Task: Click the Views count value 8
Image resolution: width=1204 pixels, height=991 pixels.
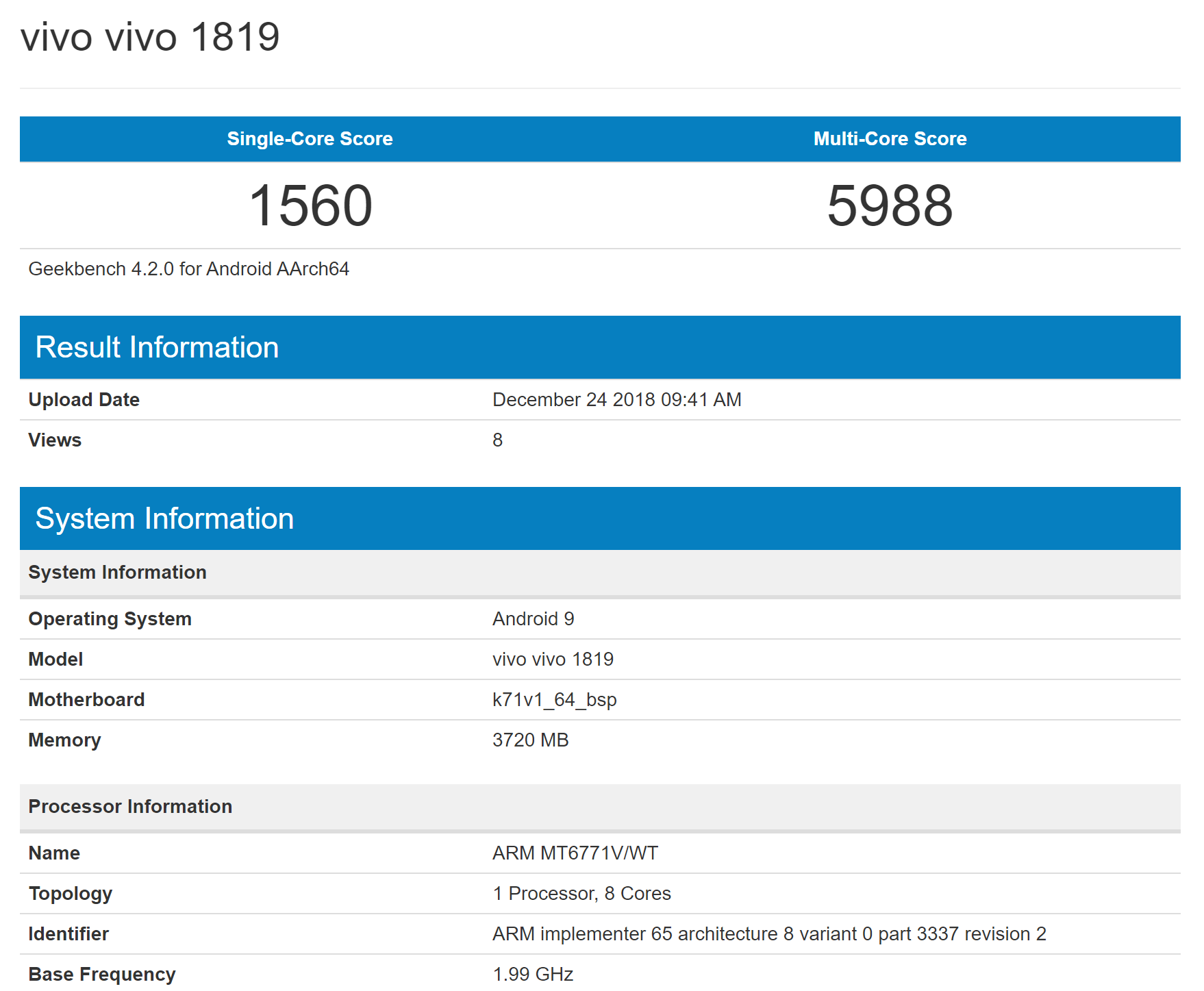Action: tap(497, 440)
